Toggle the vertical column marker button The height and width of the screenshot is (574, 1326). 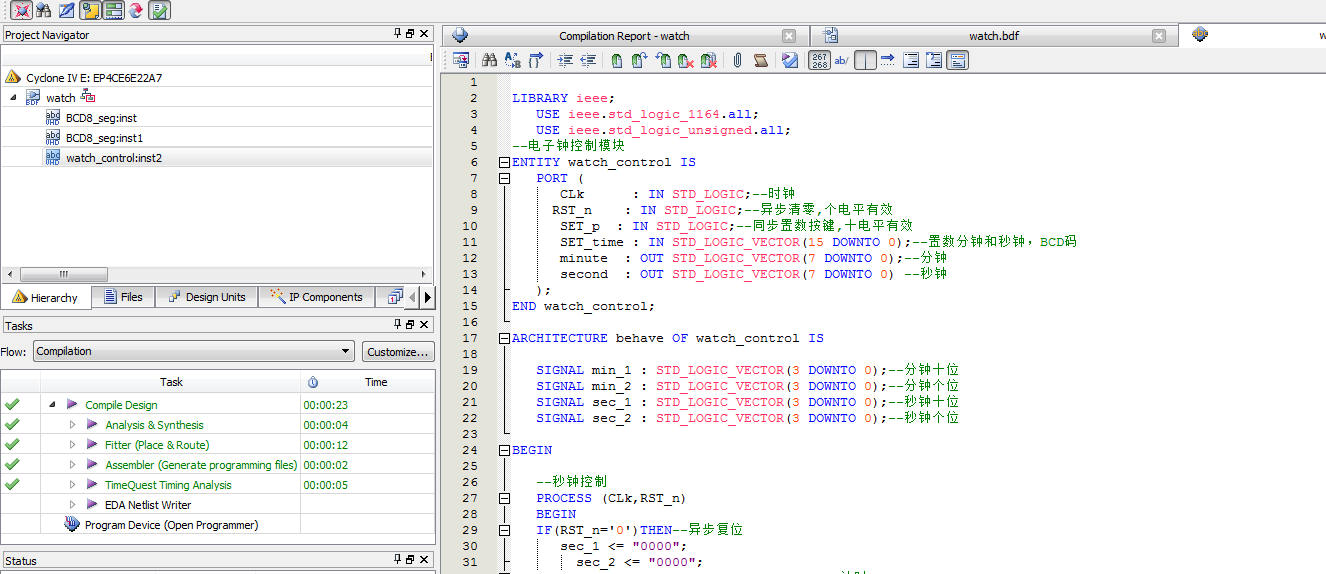click(865, 61)
